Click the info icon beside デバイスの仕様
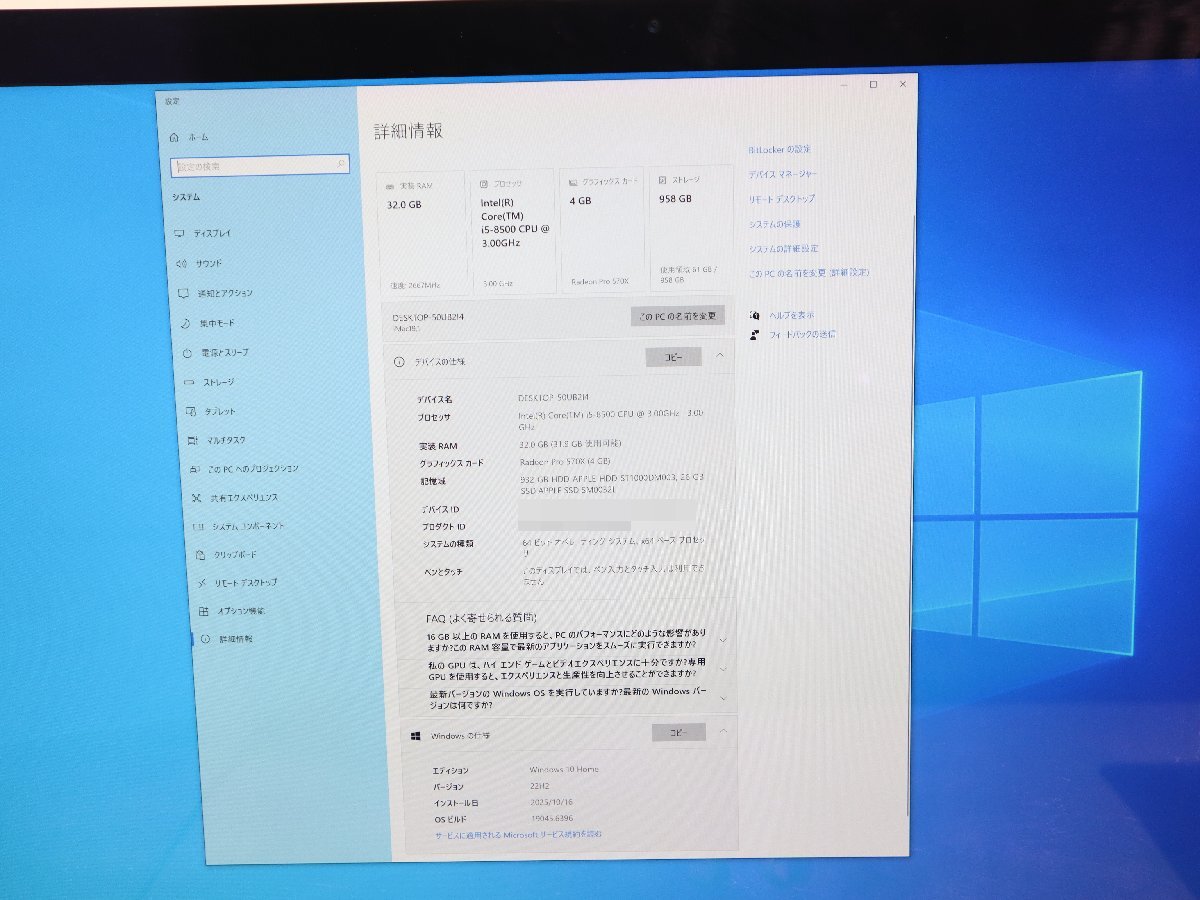 (398, 362)
